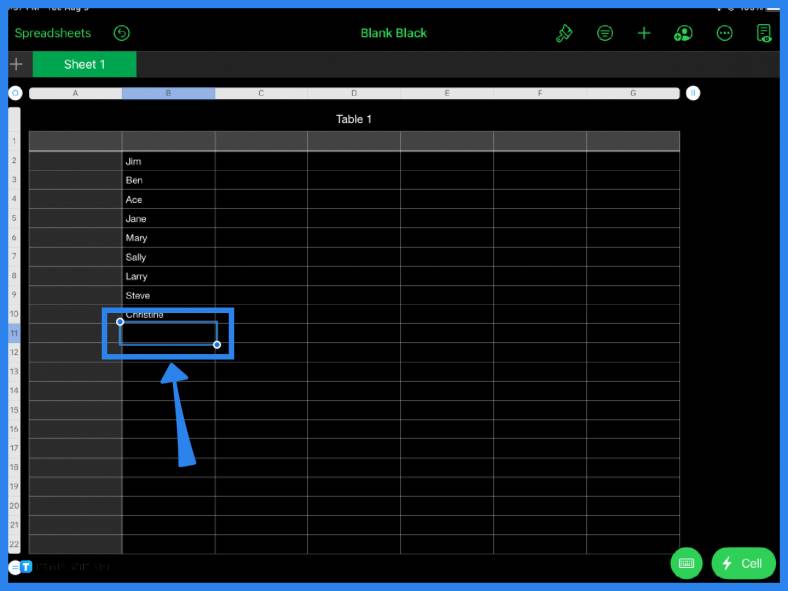Show the keyboard with the green button
Viewport: 788px width, 591px height.
click(x=686, y=563)
